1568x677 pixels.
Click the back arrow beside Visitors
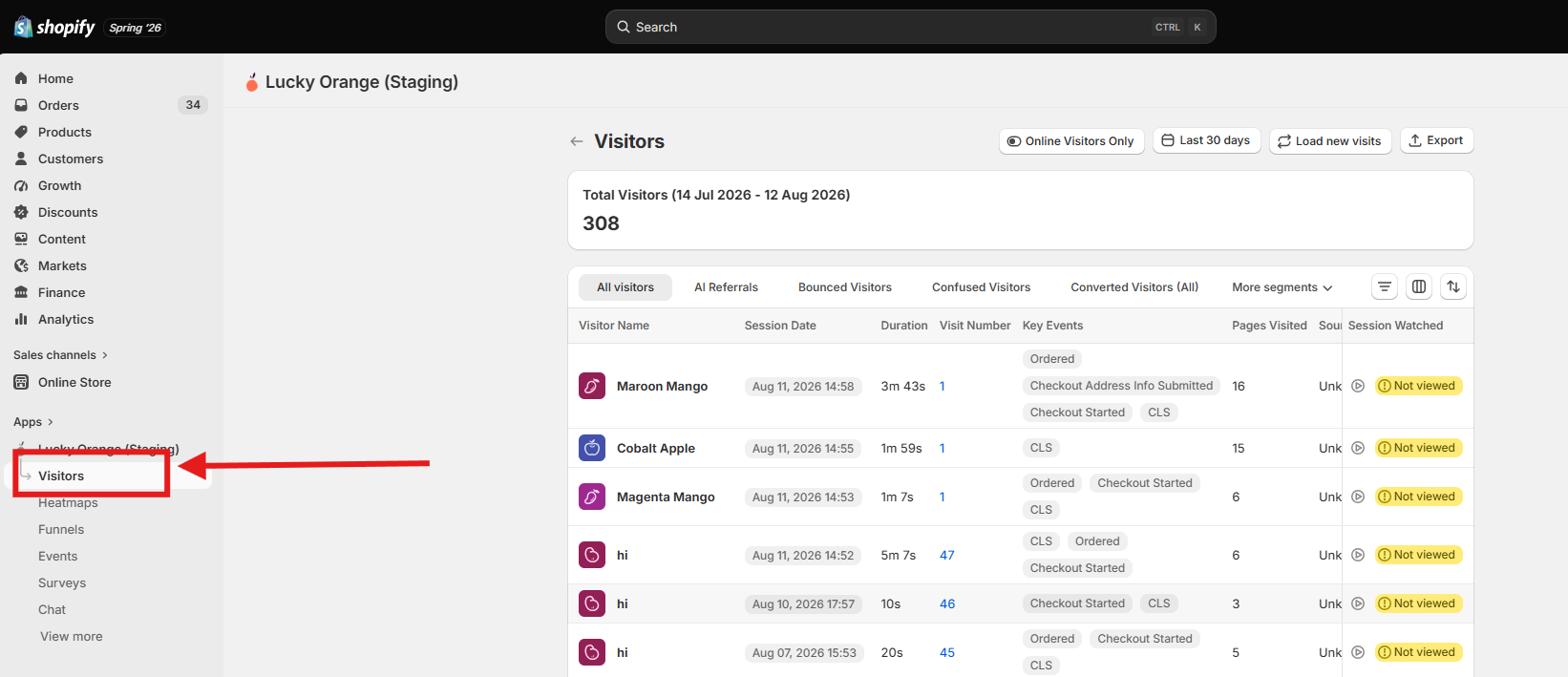(x=577, y=141)
